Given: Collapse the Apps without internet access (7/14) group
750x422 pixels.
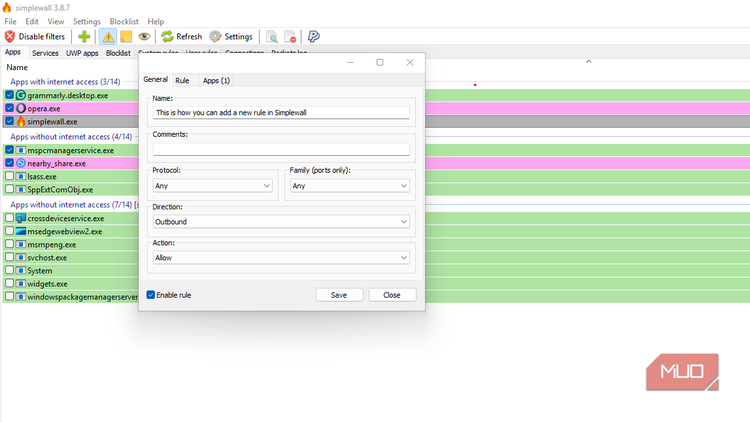Looking at the screenshot, I should pos(74,205).
